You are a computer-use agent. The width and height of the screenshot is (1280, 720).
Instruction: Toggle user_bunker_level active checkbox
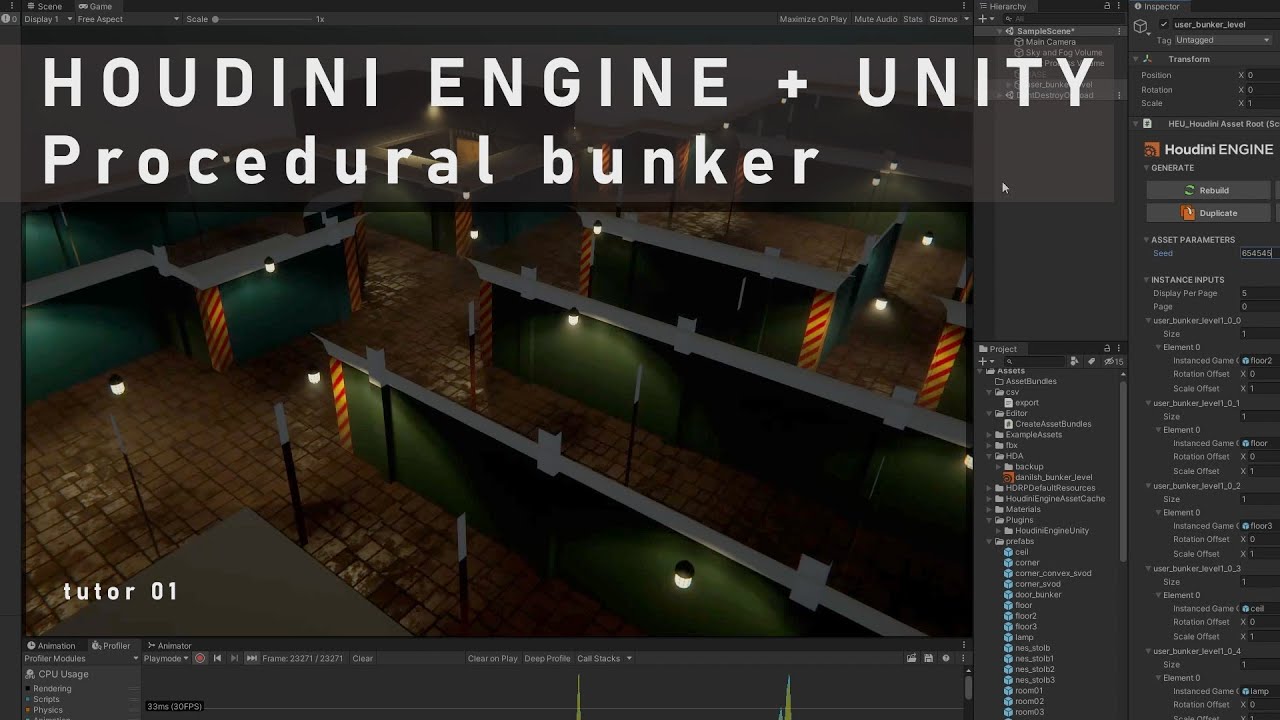(1164, 24)
